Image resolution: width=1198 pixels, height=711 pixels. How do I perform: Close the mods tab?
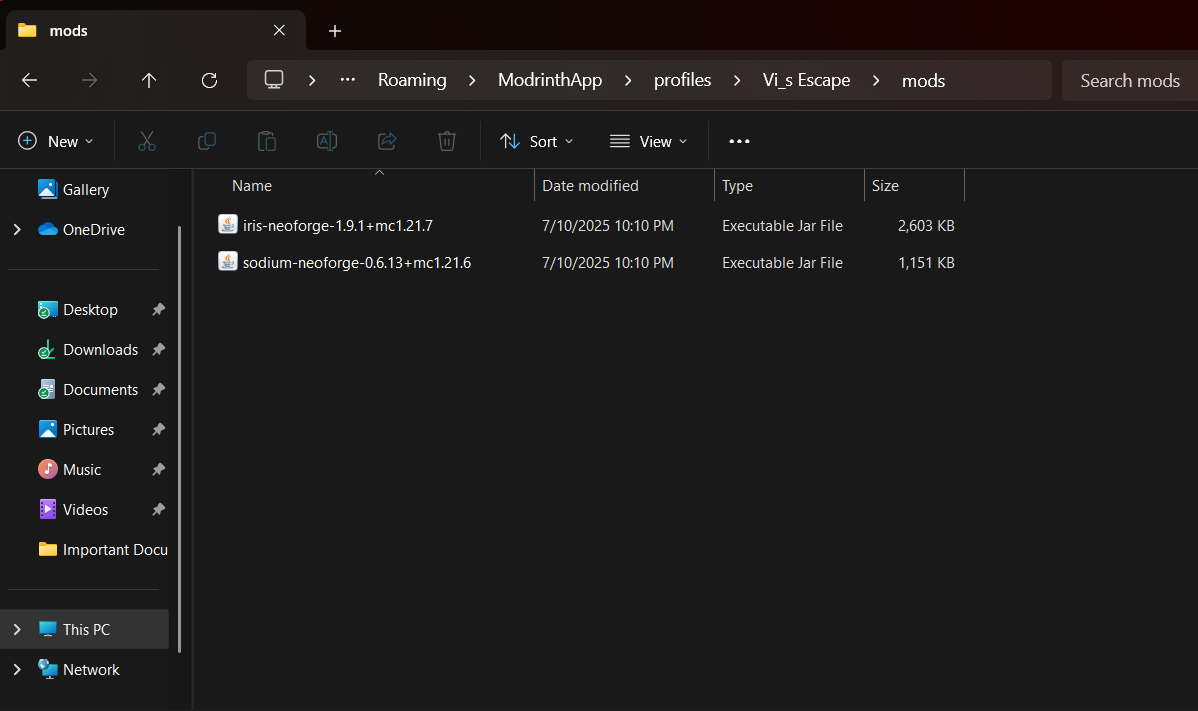click(x=279, y=30)
